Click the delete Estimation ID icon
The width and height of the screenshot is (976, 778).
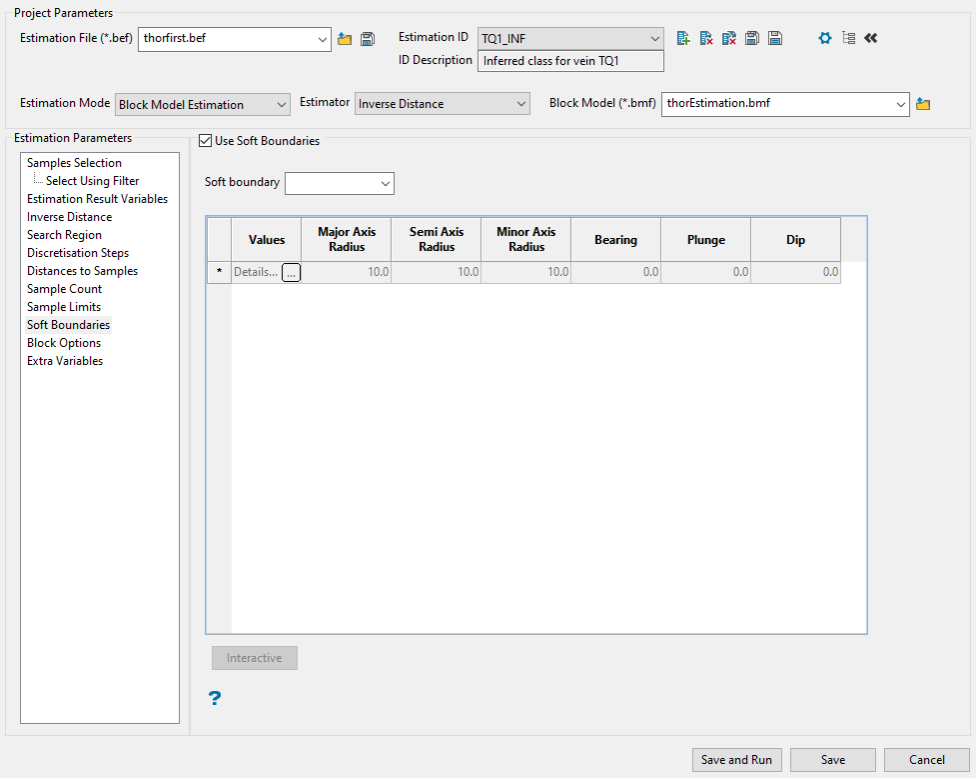click(706, 38)
